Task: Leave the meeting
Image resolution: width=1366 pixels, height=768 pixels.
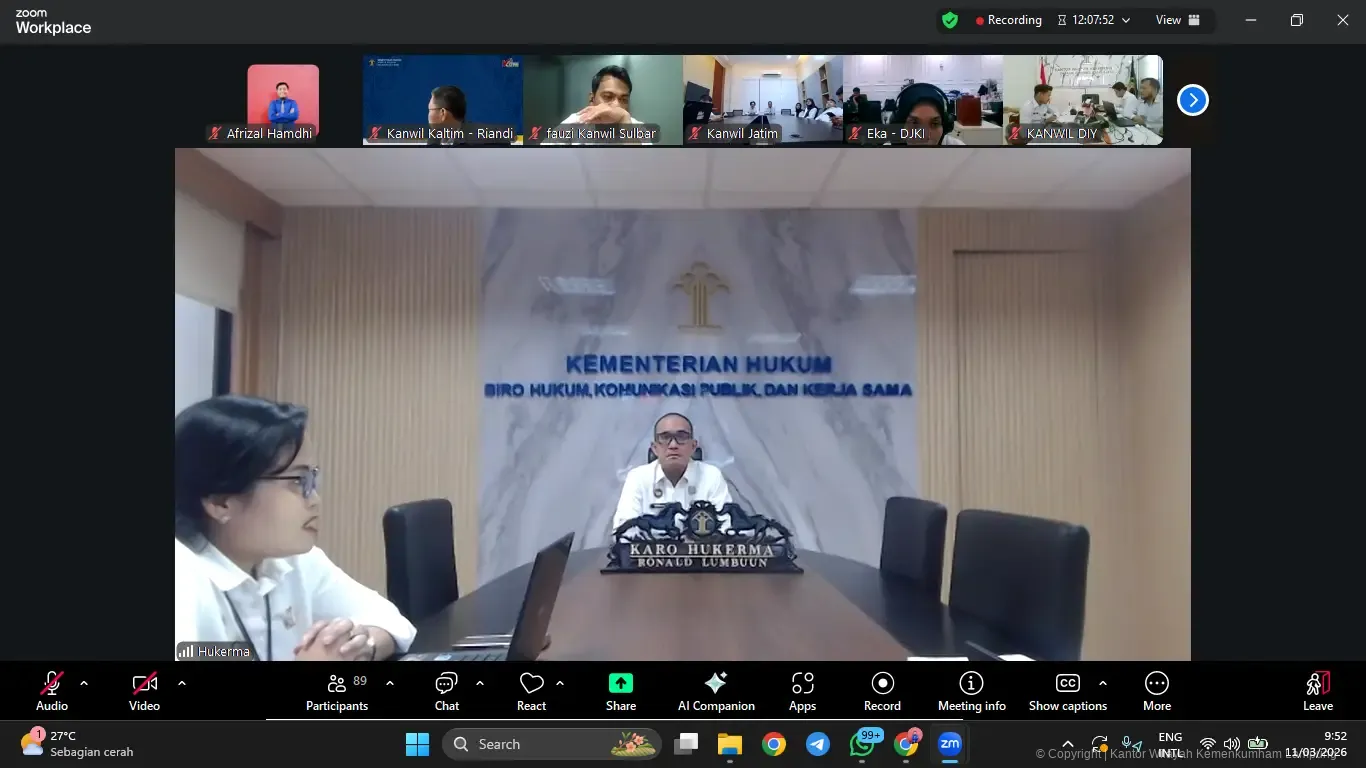Action: [x=1317, y=691]
